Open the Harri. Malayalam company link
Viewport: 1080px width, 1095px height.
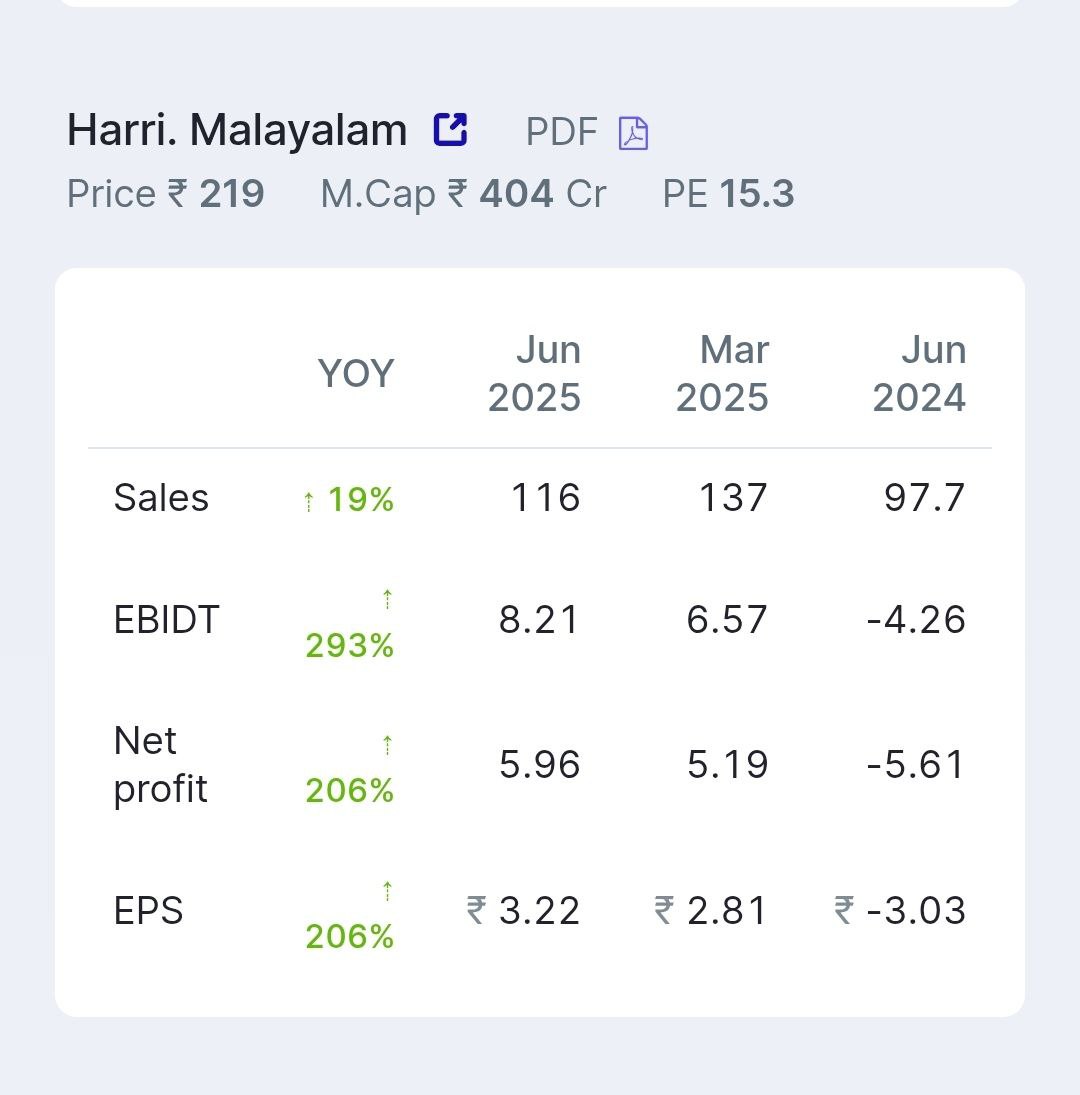pyautogui.click(x=237, y=130)
